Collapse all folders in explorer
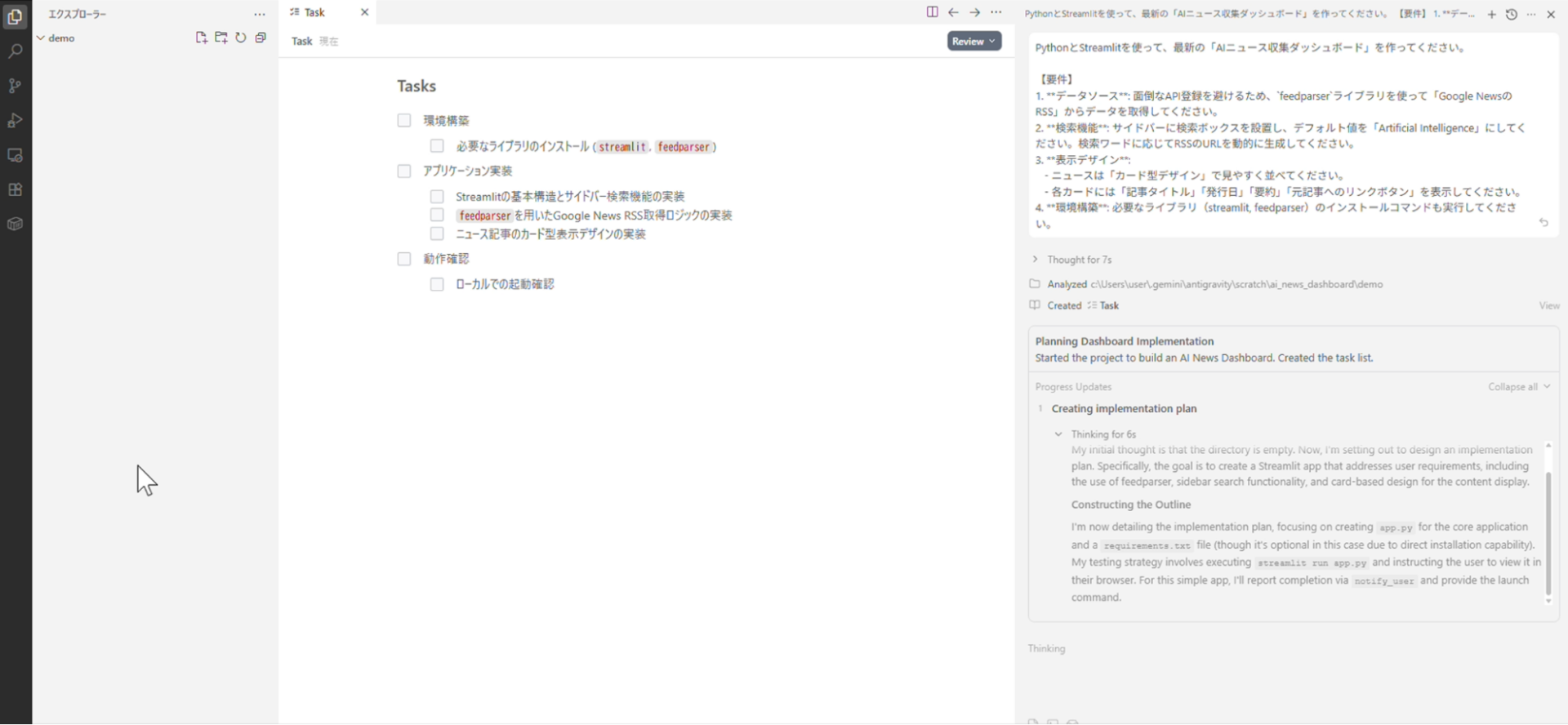 click(x=261, y=38)
